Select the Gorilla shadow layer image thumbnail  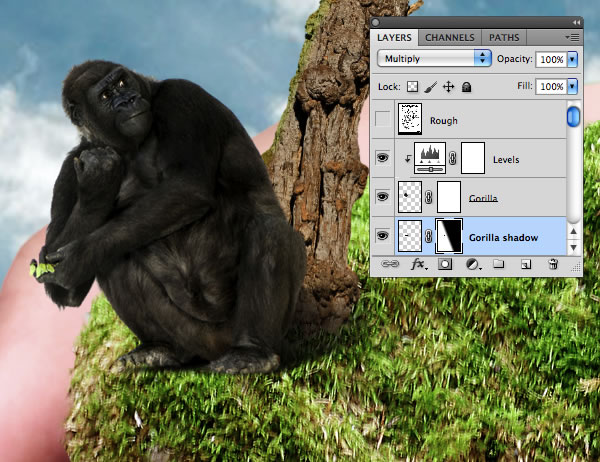tap(410, 236)
